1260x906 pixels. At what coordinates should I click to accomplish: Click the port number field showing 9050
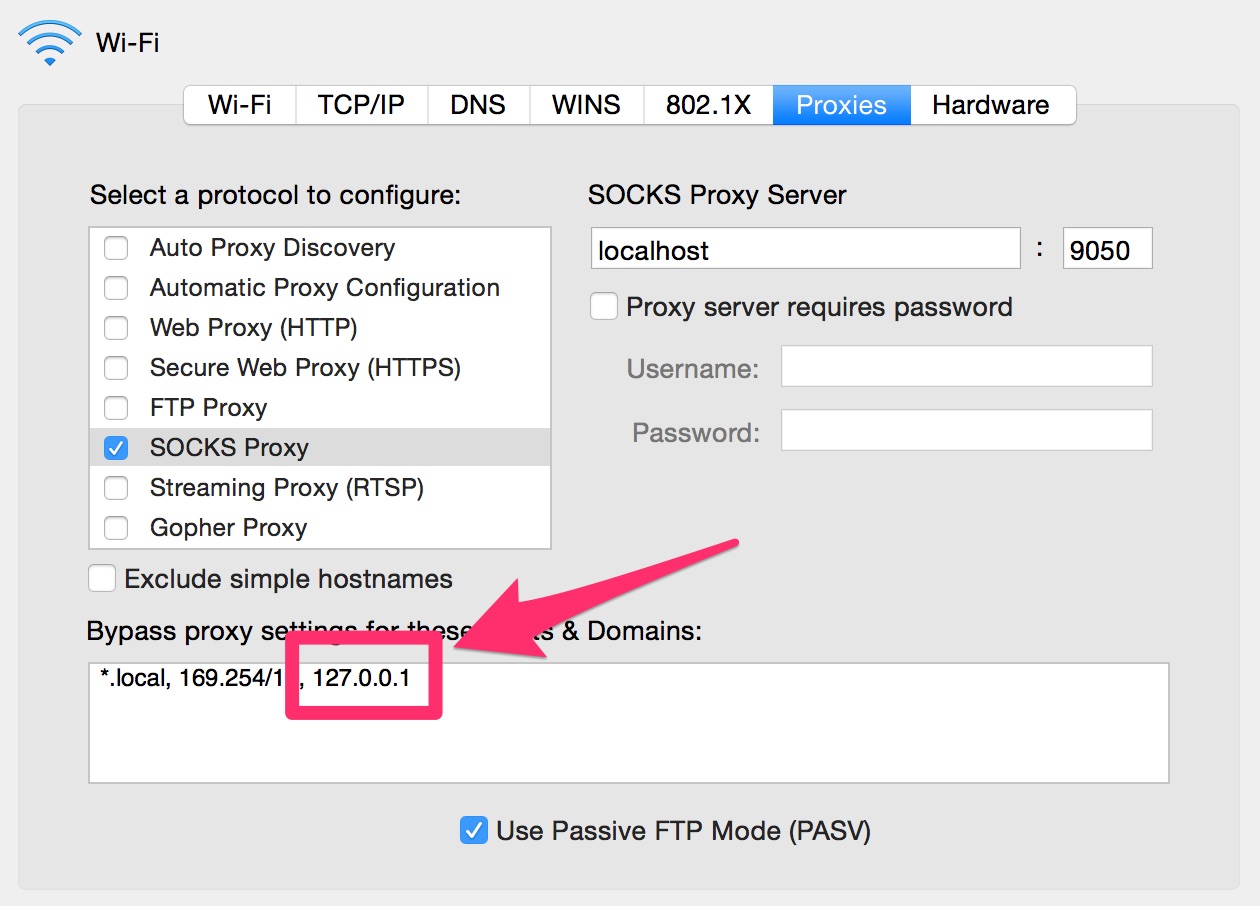pos(1106,250)
